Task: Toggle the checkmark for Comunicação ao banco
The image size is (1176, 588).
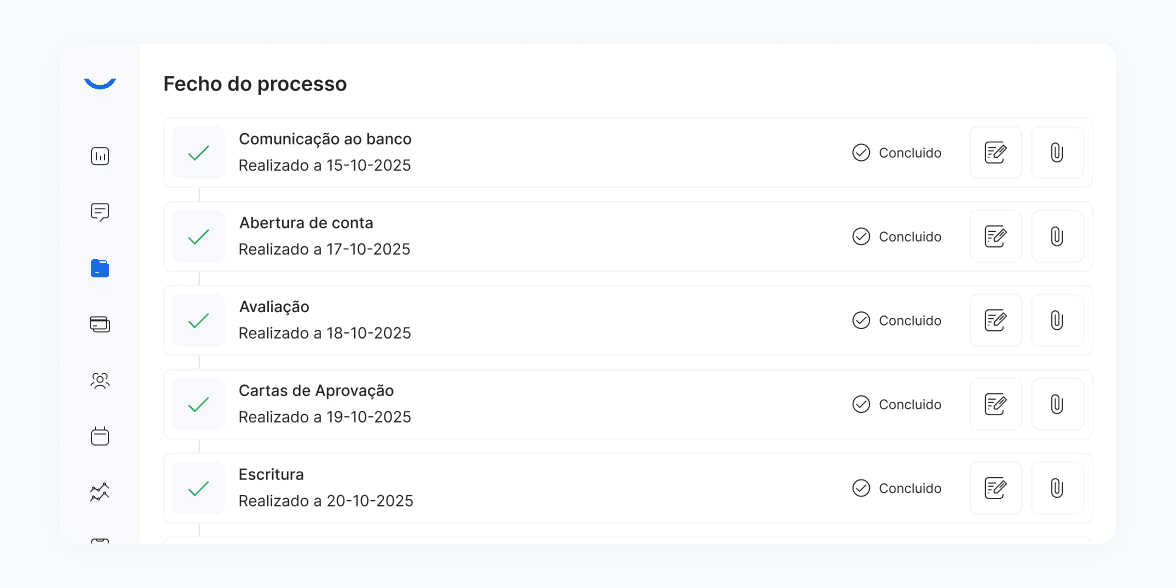Action: [x=198, y=152]
